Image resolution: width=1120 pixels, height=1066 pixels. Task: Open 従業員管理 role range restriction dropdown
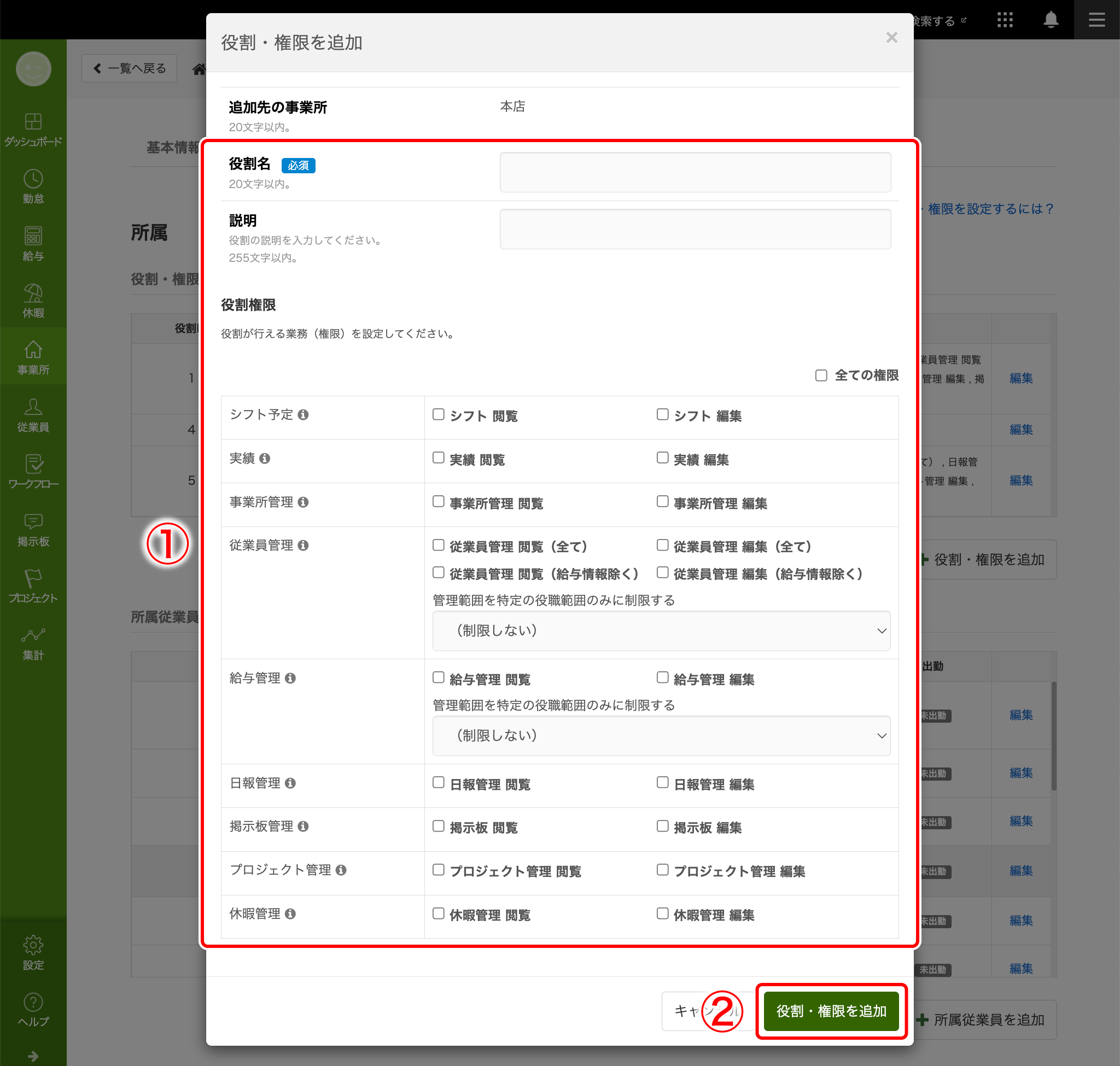pos(661,631)
